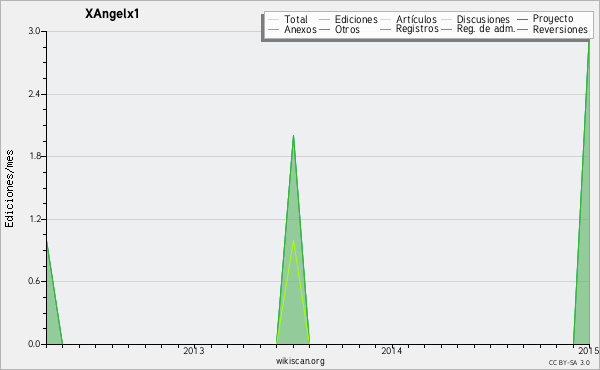Screen dimensions: 600x370
Task: Click the 2.4 y-axis value
Action: [34, 94]
